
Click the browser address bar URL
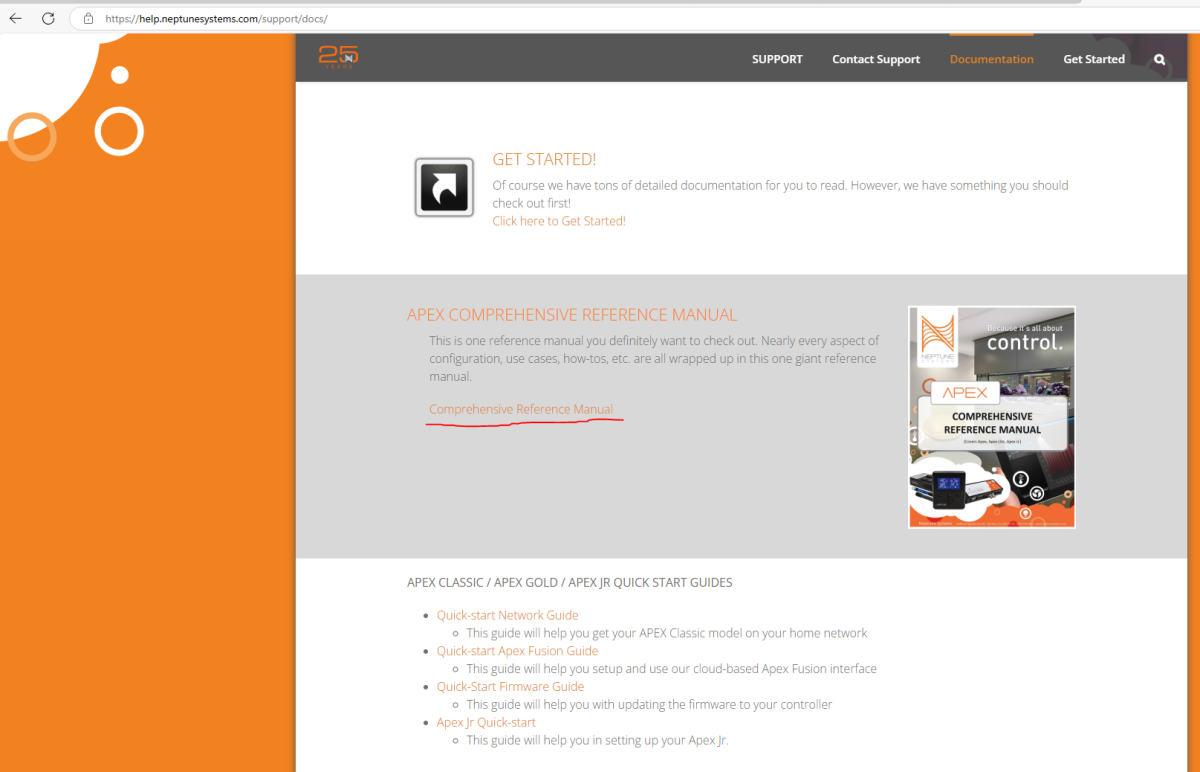point(216,19)
